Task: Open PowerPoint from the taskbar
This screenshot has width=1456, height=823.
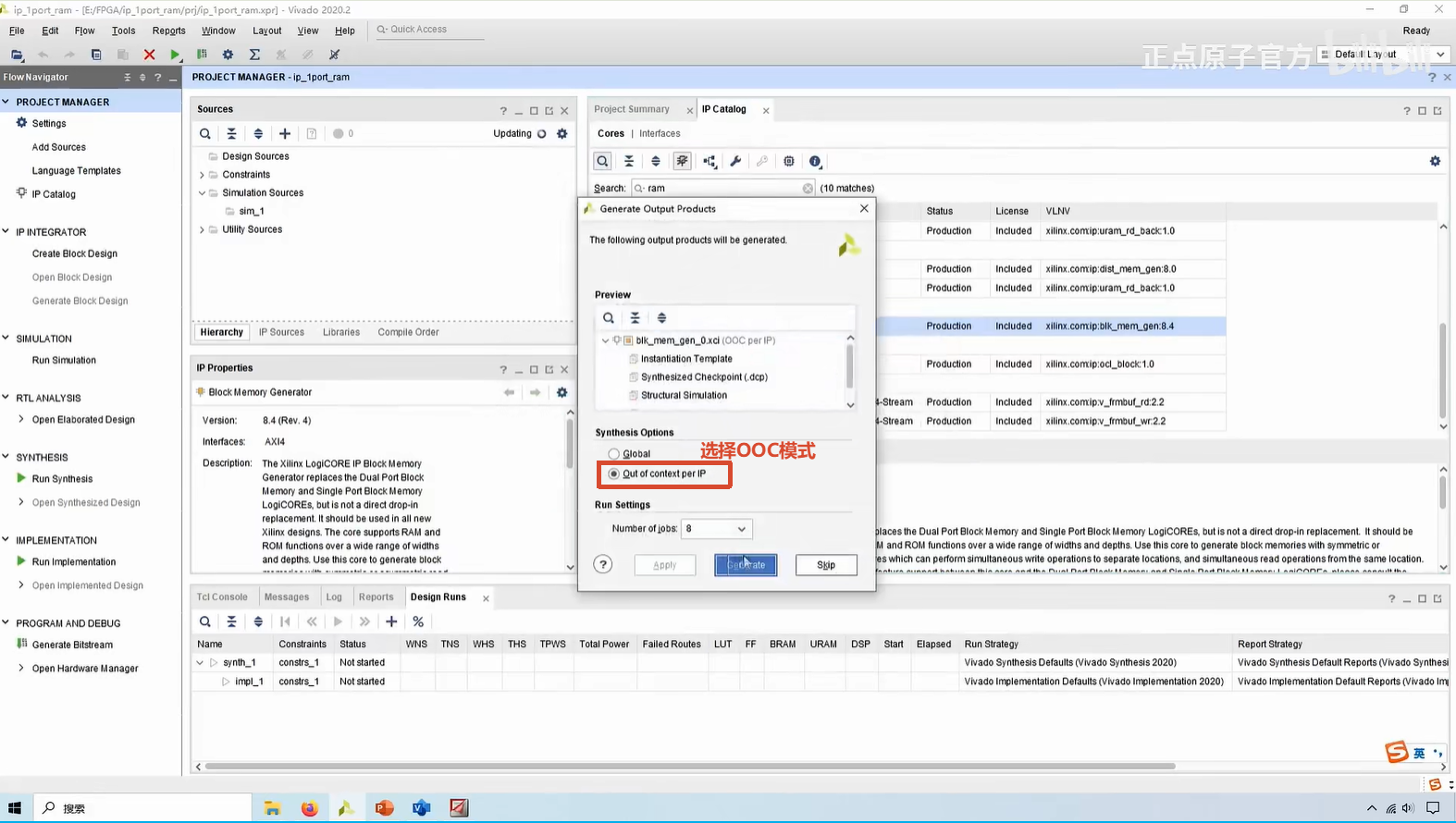Action: 384,808
